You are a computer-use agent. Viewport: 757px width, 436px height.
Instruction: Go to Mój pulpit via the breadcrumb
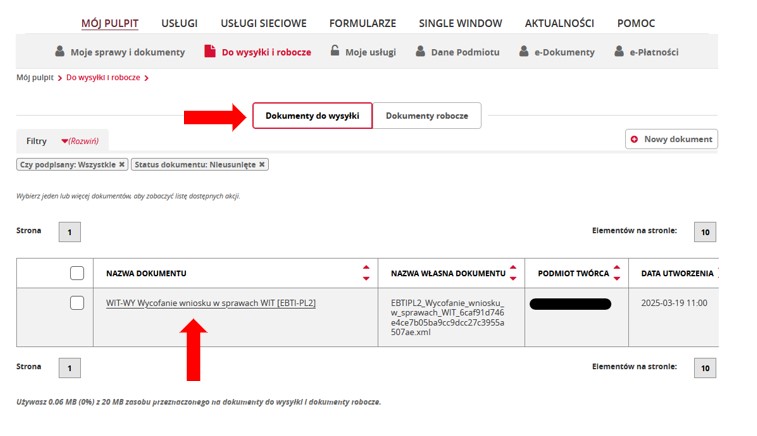(x=35, y=77)
